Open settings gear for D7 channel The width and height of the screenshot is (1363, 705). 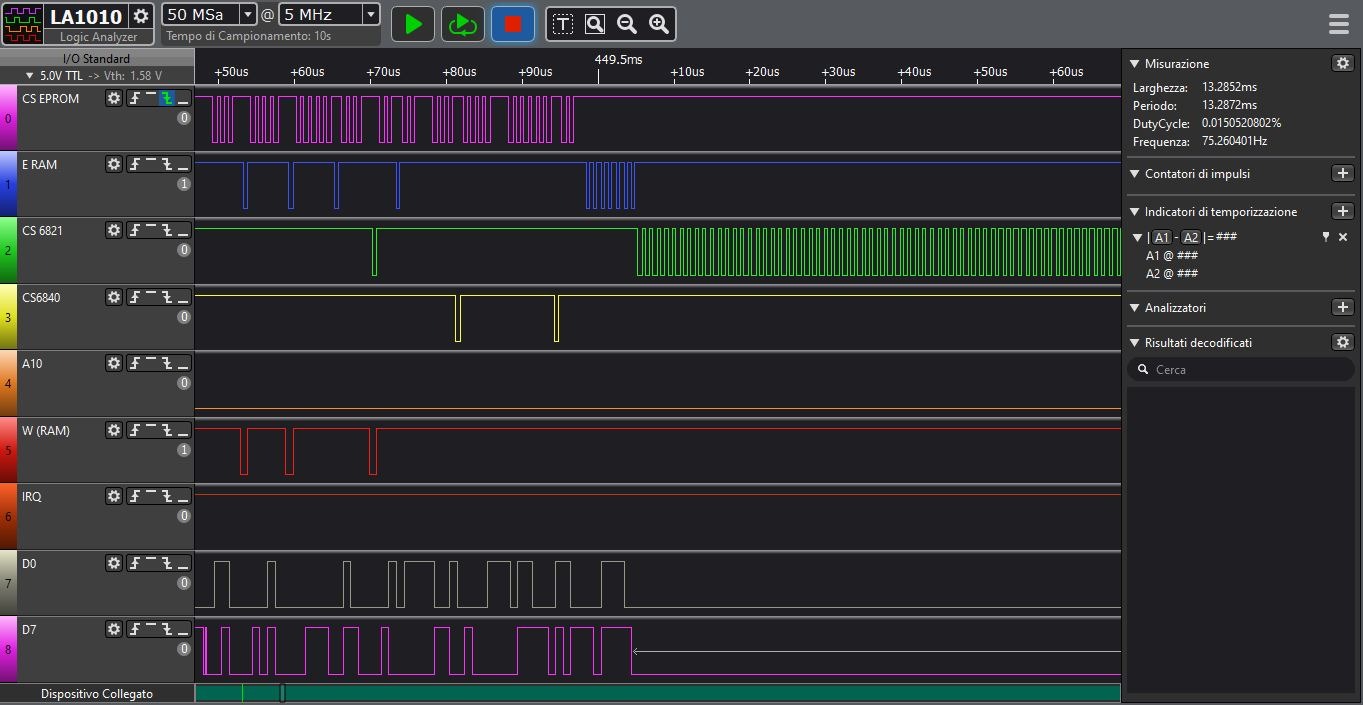click(x=114, y=629)
